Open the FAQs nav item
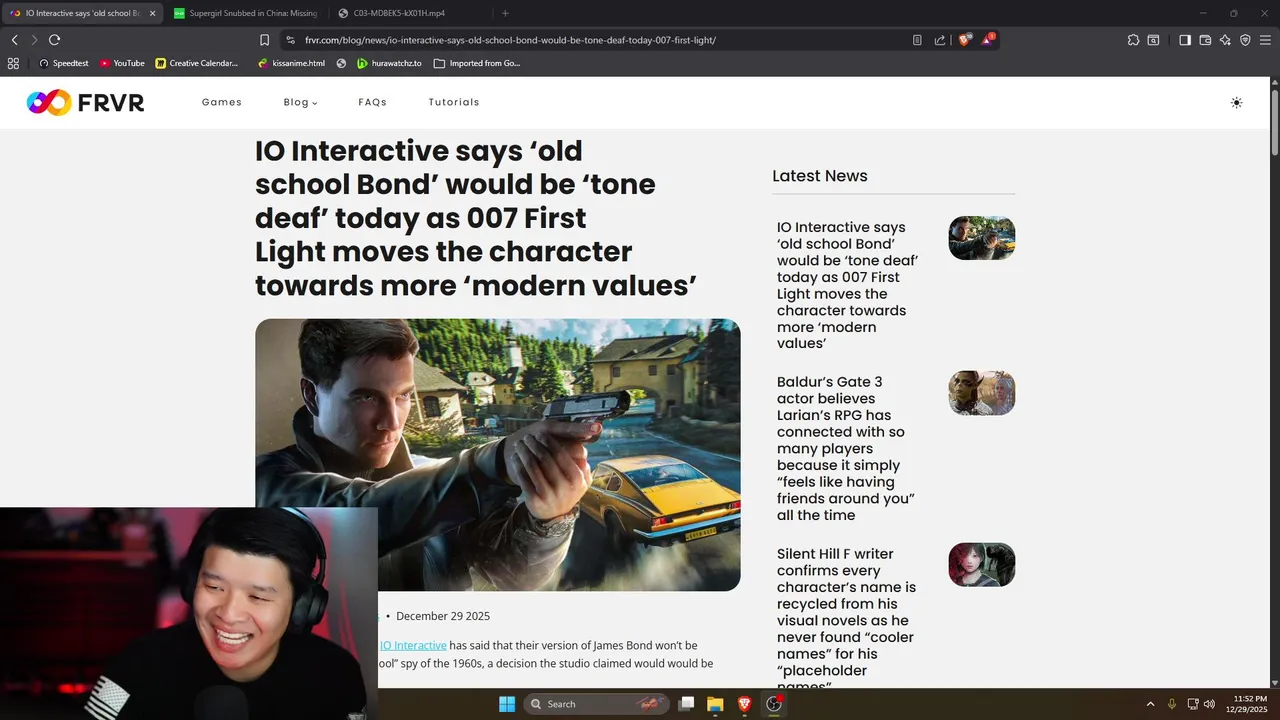1280x720 pixels. [x=372, y=102]
